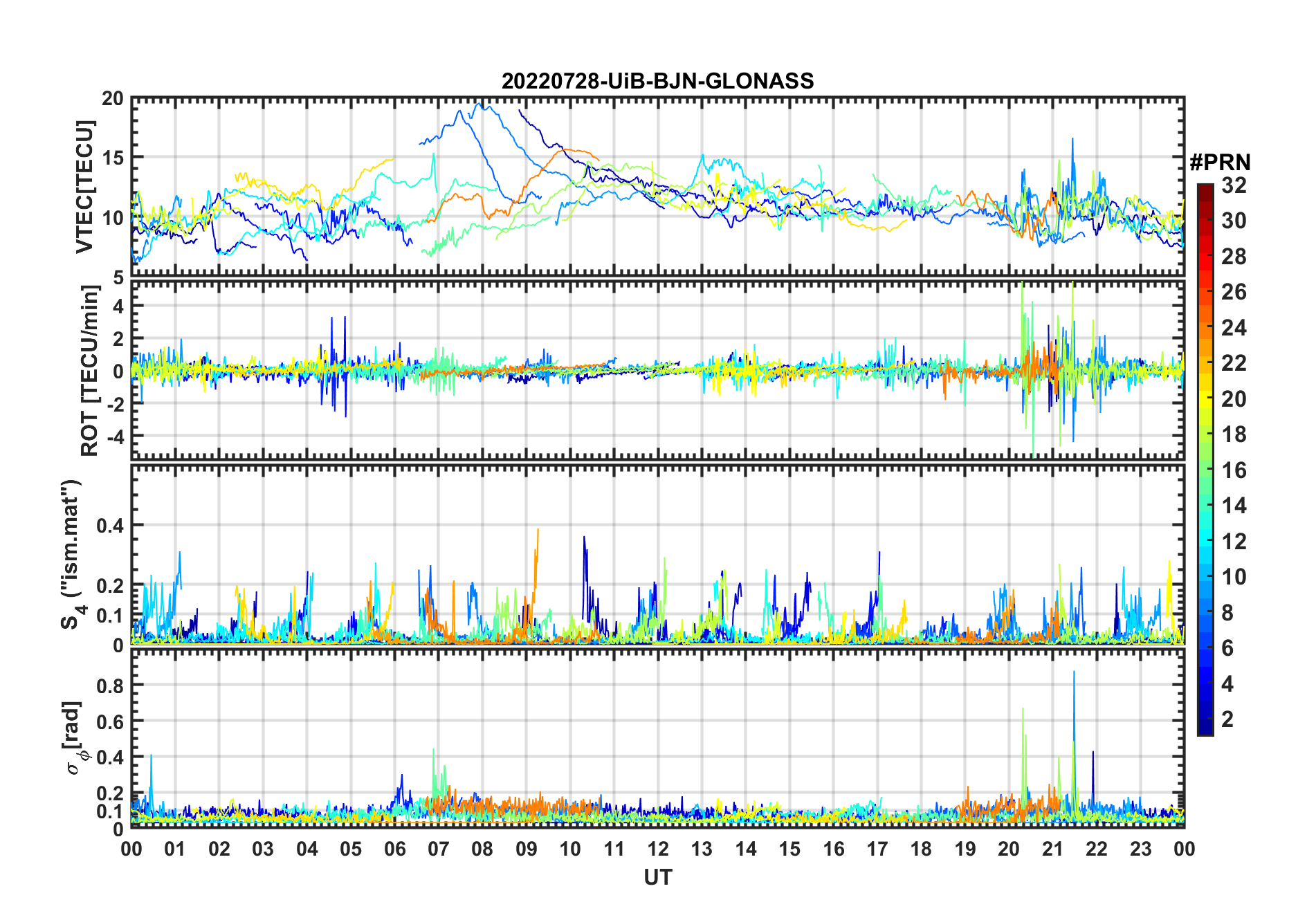Click VTEC axis tick label 15

point(113,158)
